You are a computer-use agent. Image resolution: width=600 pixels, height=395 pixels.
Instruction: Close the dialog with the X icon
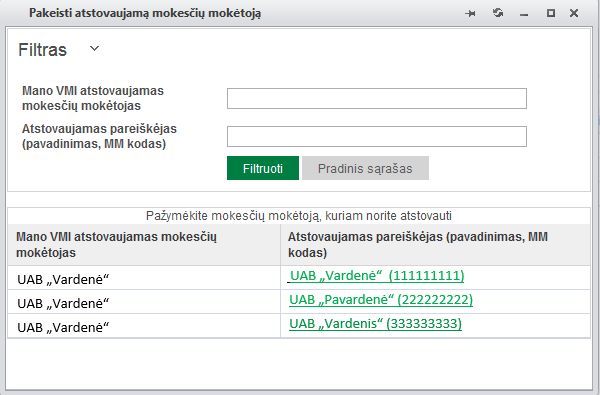(x=574, y=13)
